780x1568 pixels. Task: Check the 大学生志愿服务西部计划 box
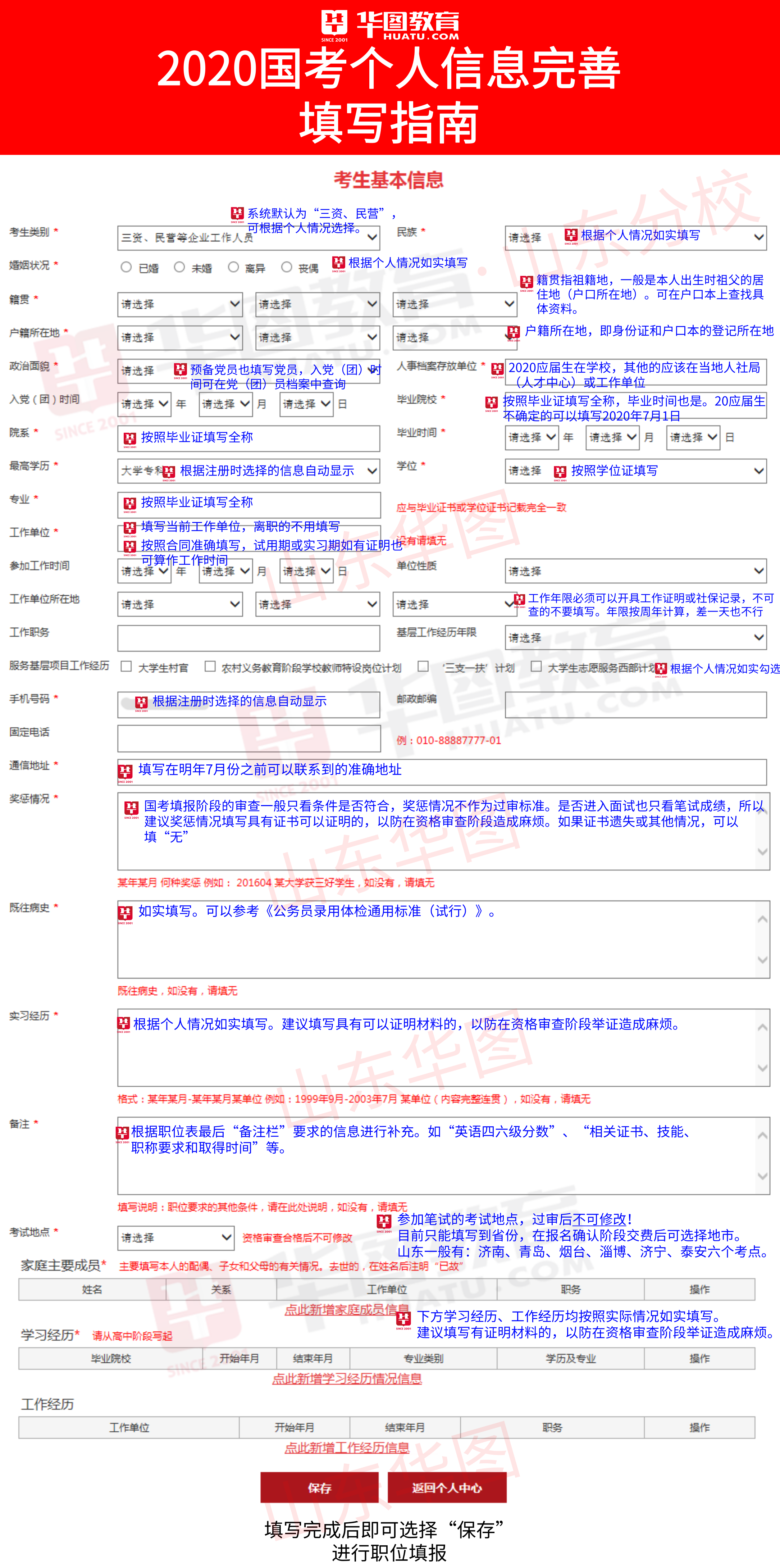(536, 667)
